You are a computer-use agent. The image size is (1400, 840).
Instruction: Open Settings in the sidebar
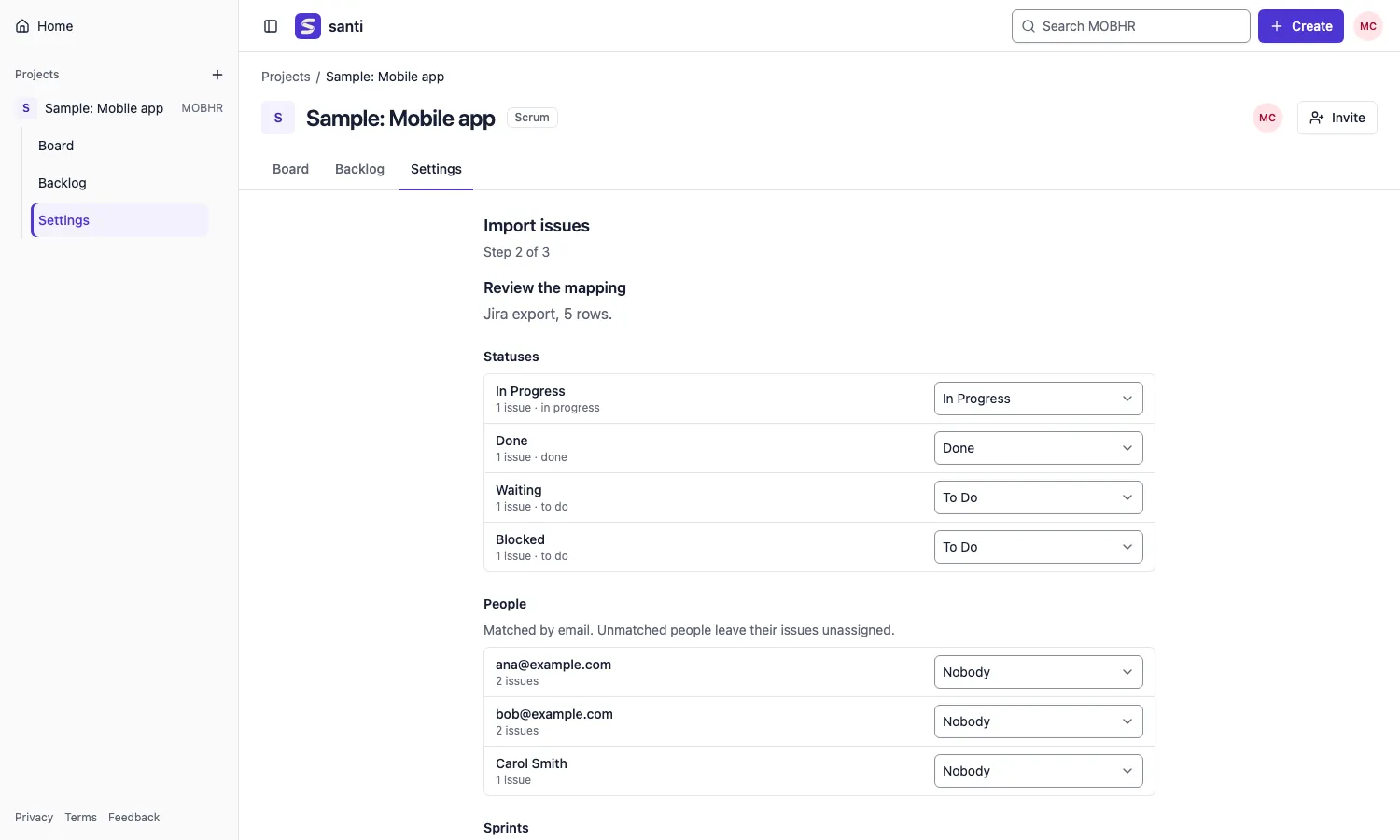[x=119, y=220]
